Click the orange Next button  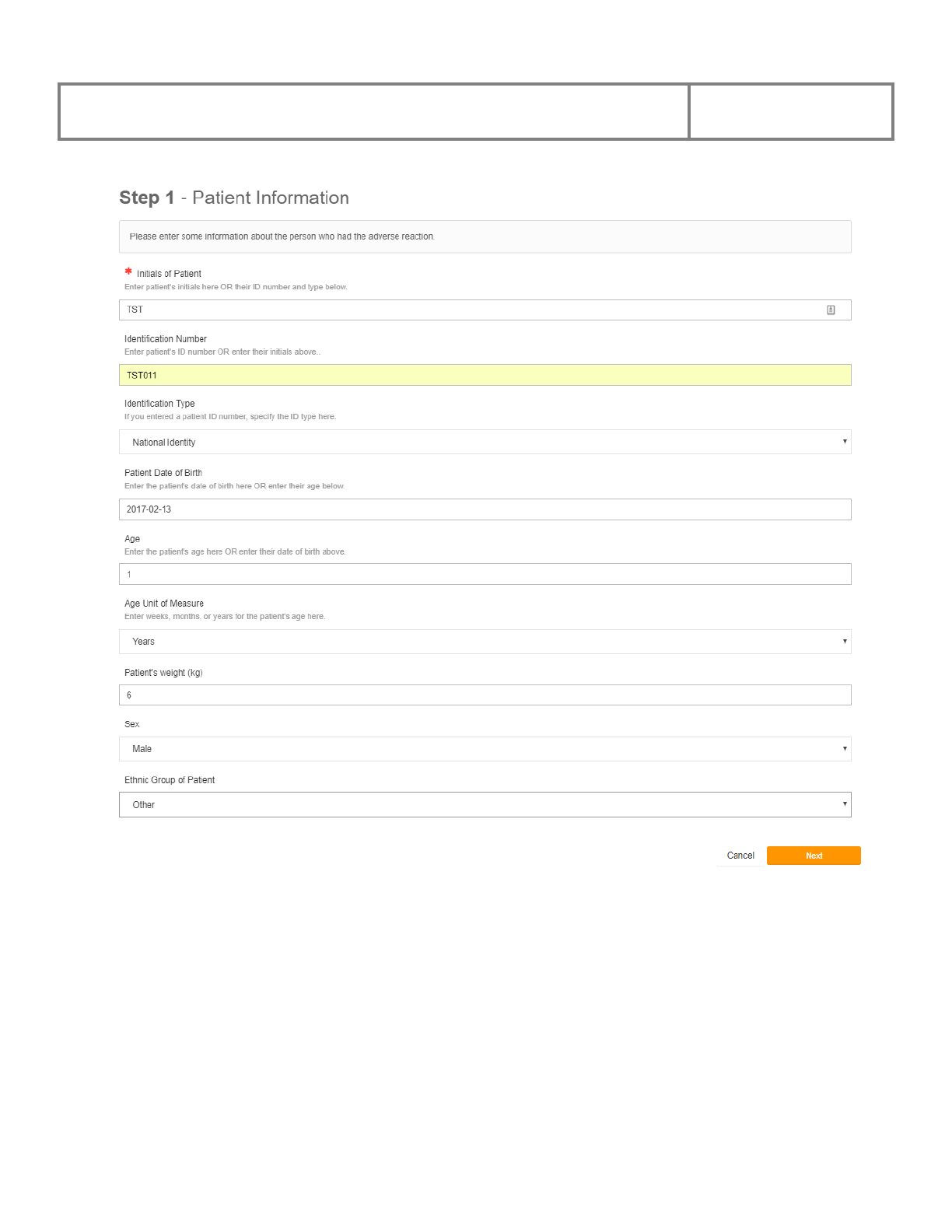814,856
